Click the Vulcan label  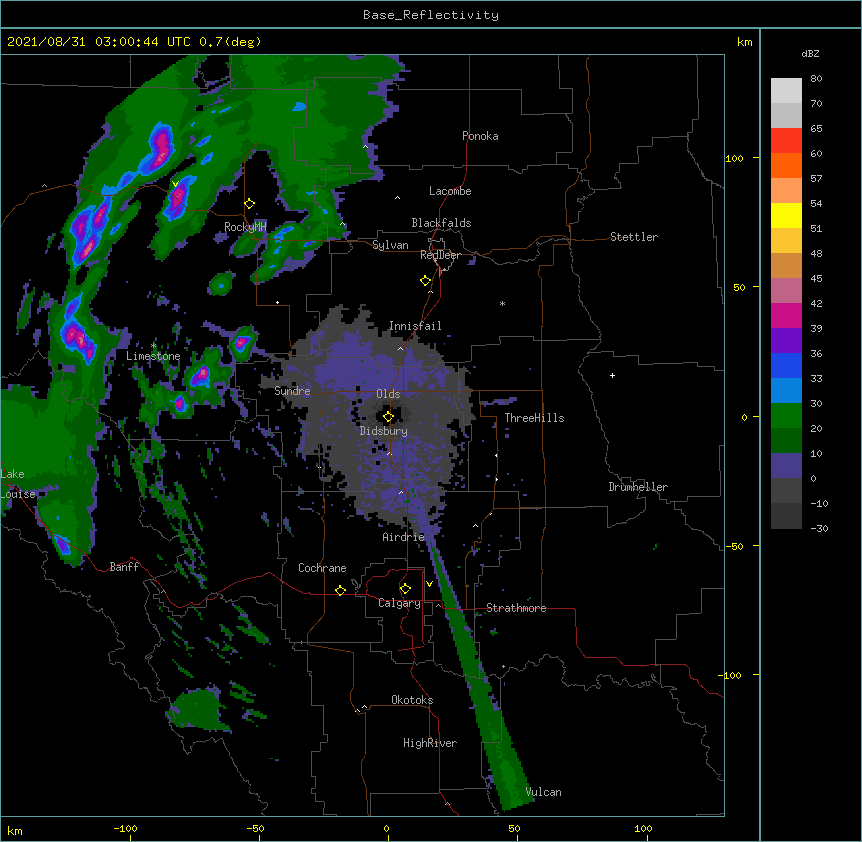[543, 792]
